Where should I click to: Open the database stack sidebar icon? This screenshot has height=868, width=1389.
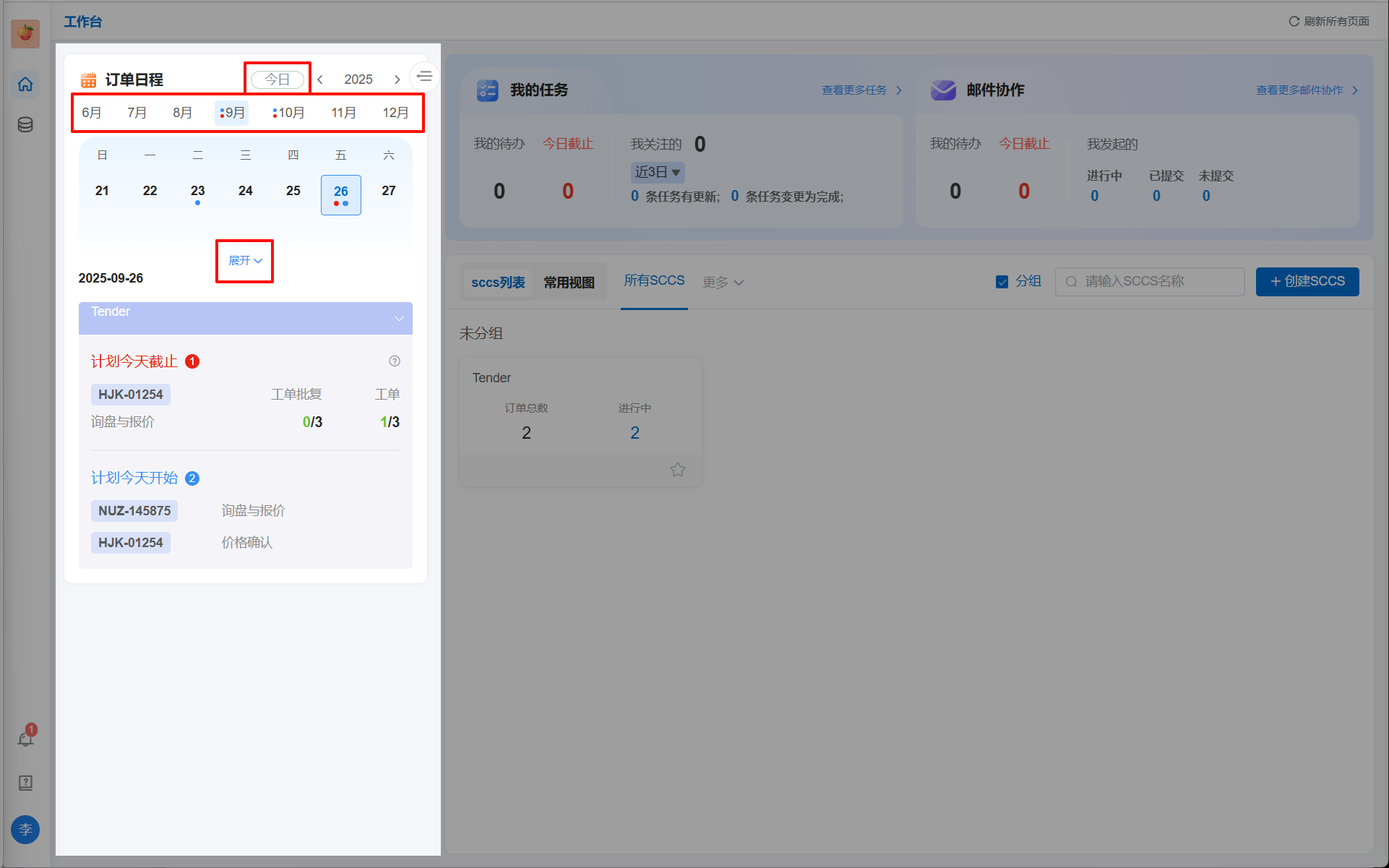click(x=25, y=125)
